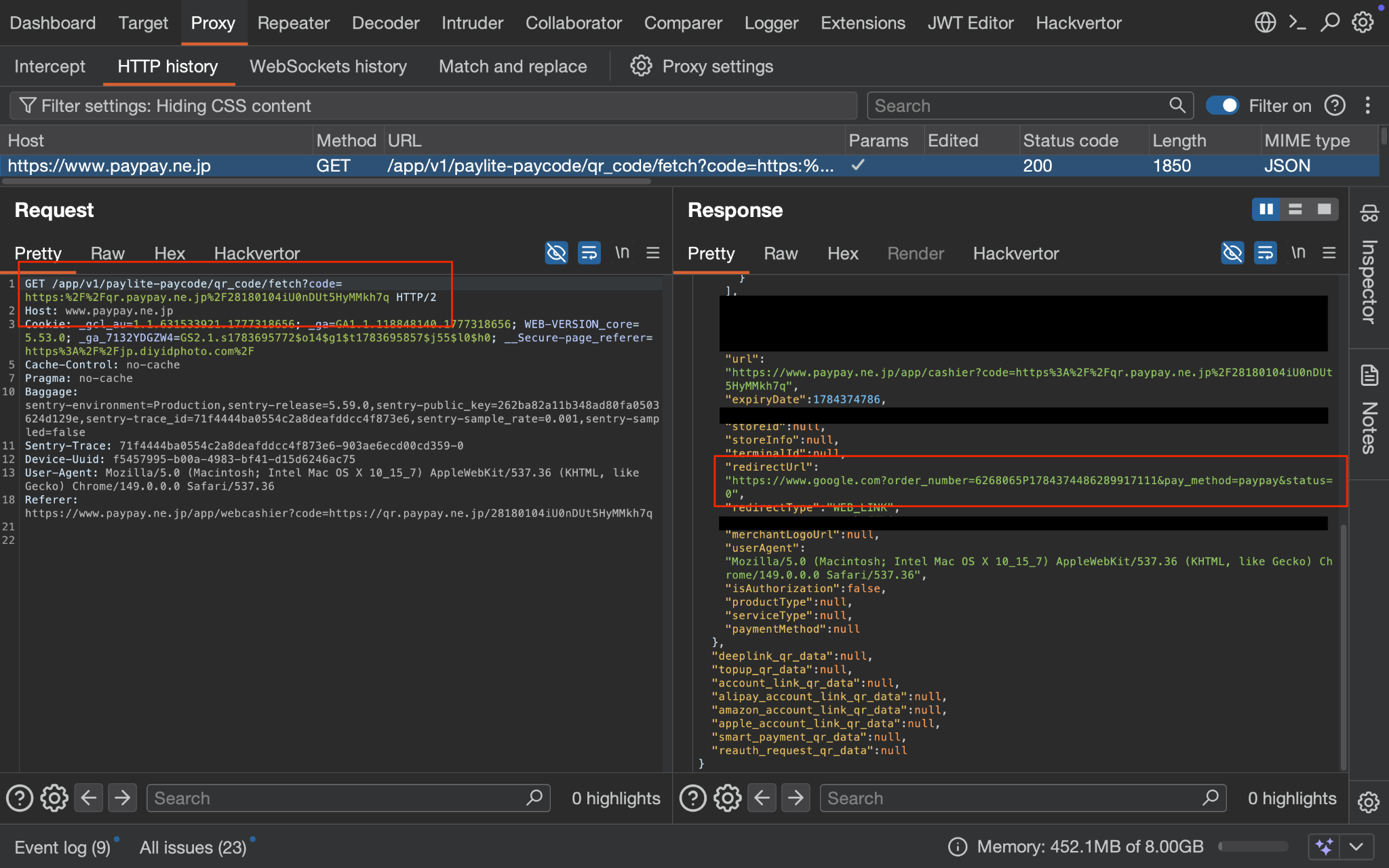Click the HTTP history Search field
The image size is (1389, 868).
pos(1030,106)
